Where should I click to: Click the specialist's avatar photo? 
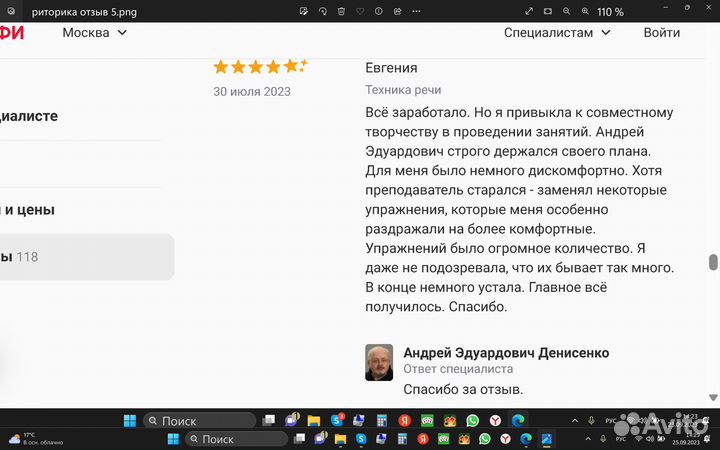coord(379,362)
